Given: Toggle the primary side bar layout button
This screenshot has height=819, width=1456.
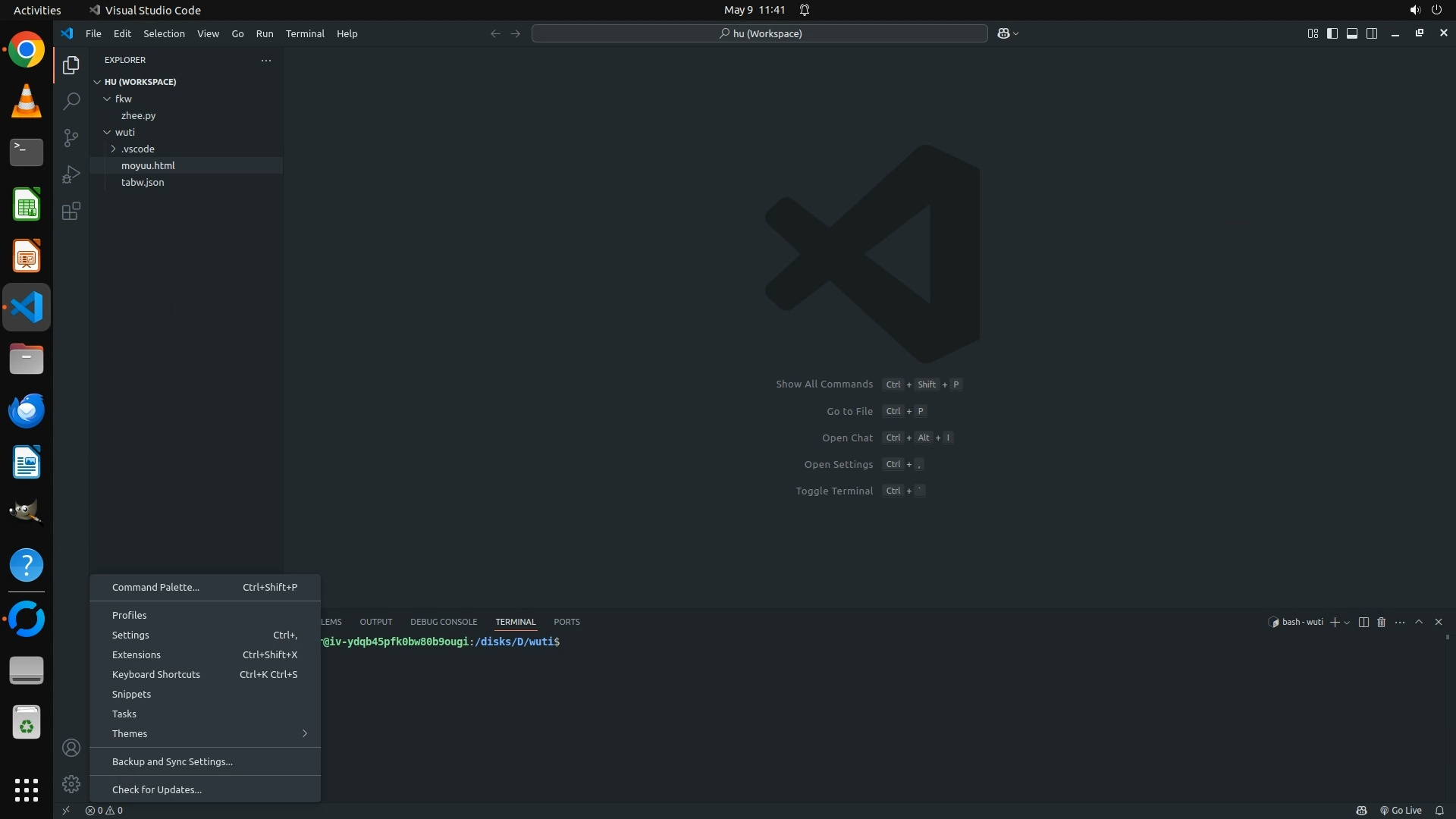Looking at the screenshot, I should pos(1332,33).
